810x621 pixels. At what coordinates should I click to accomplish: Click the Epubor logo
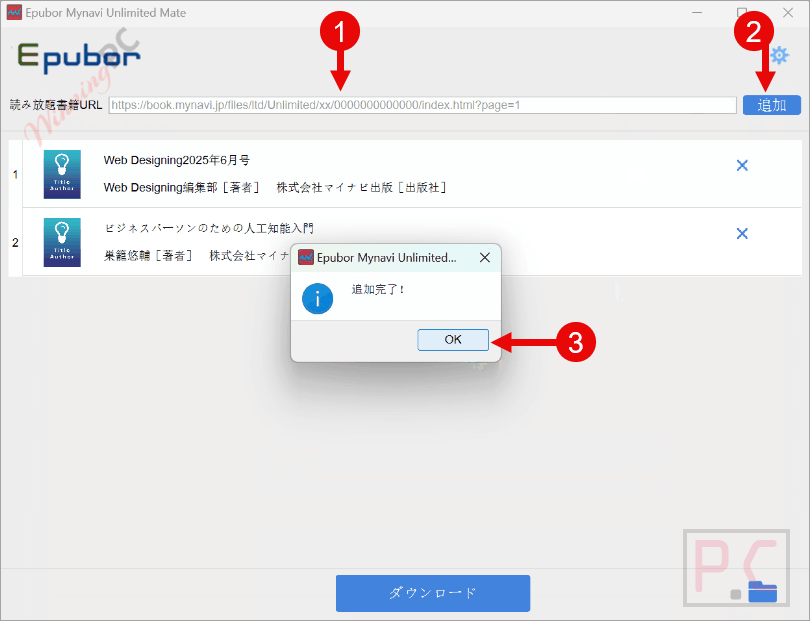click(x=79, y=57)
